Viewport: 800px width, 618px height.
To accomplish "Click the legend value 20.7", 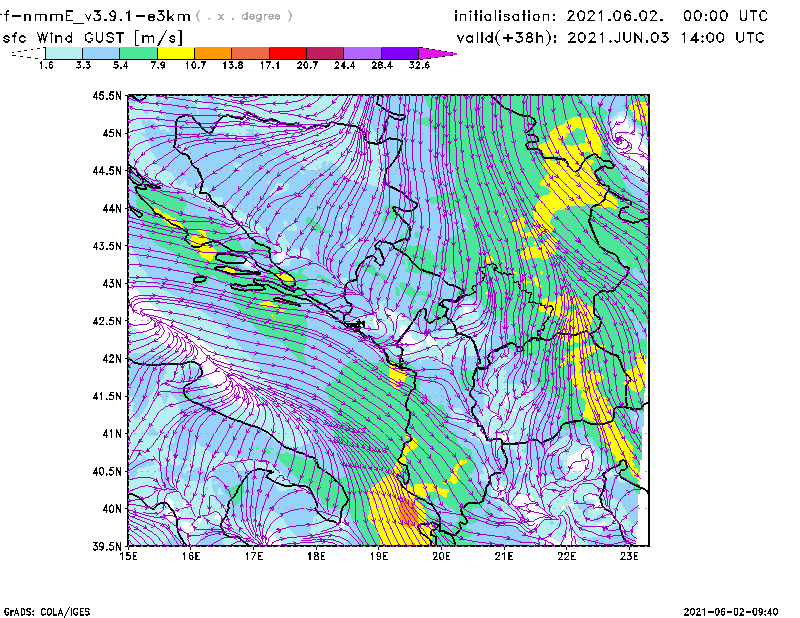I will coord(307,65).
